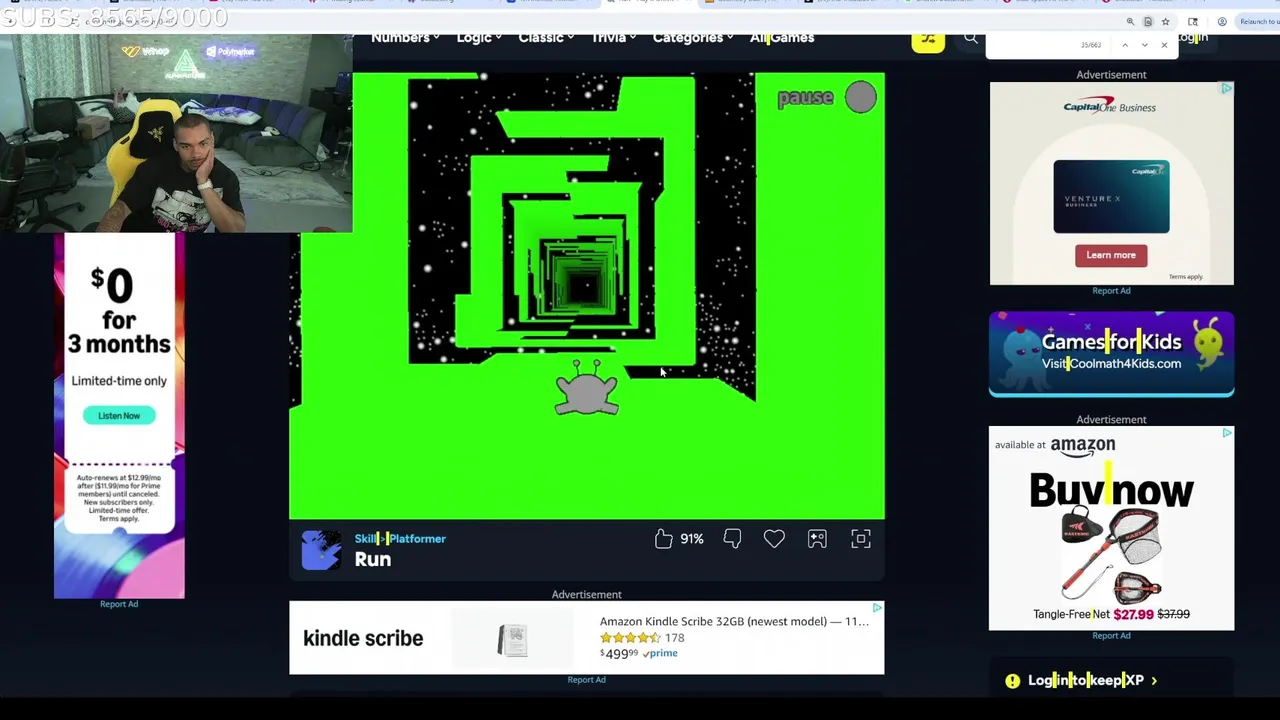Viewport: 1280px width, 720px height.
Task: Expand the Trivia menu dropdown
Action: 614,37
